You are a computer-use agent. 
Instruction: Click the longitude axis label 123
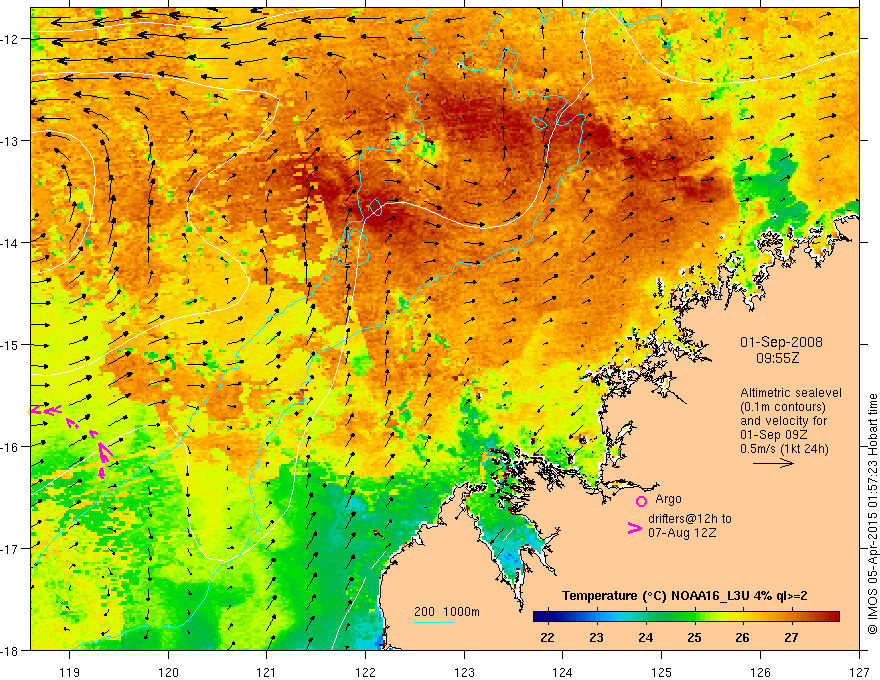click(464, 672)
